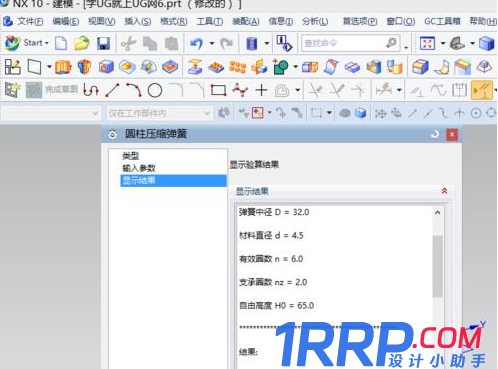Click the 弹簧中径 D = 32.0 line
This screenshot has width=498, height=369.
pos(274,212)
